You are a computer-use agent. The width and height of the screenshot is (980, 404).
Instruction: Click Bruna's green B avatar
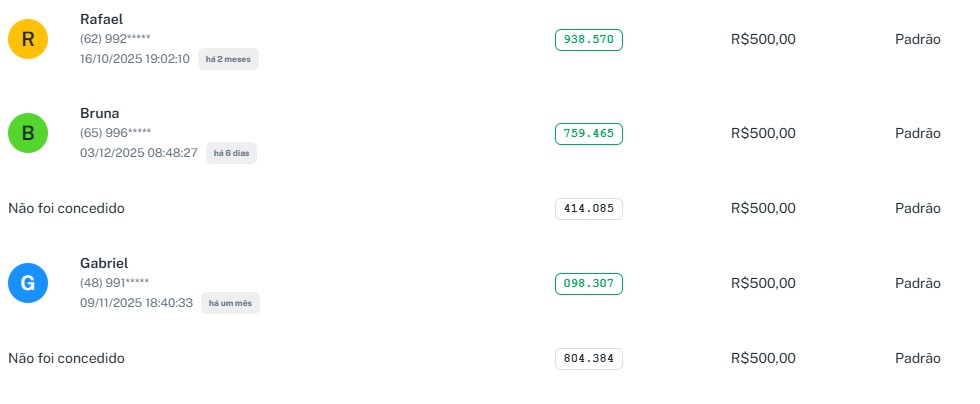click(28, 133)
